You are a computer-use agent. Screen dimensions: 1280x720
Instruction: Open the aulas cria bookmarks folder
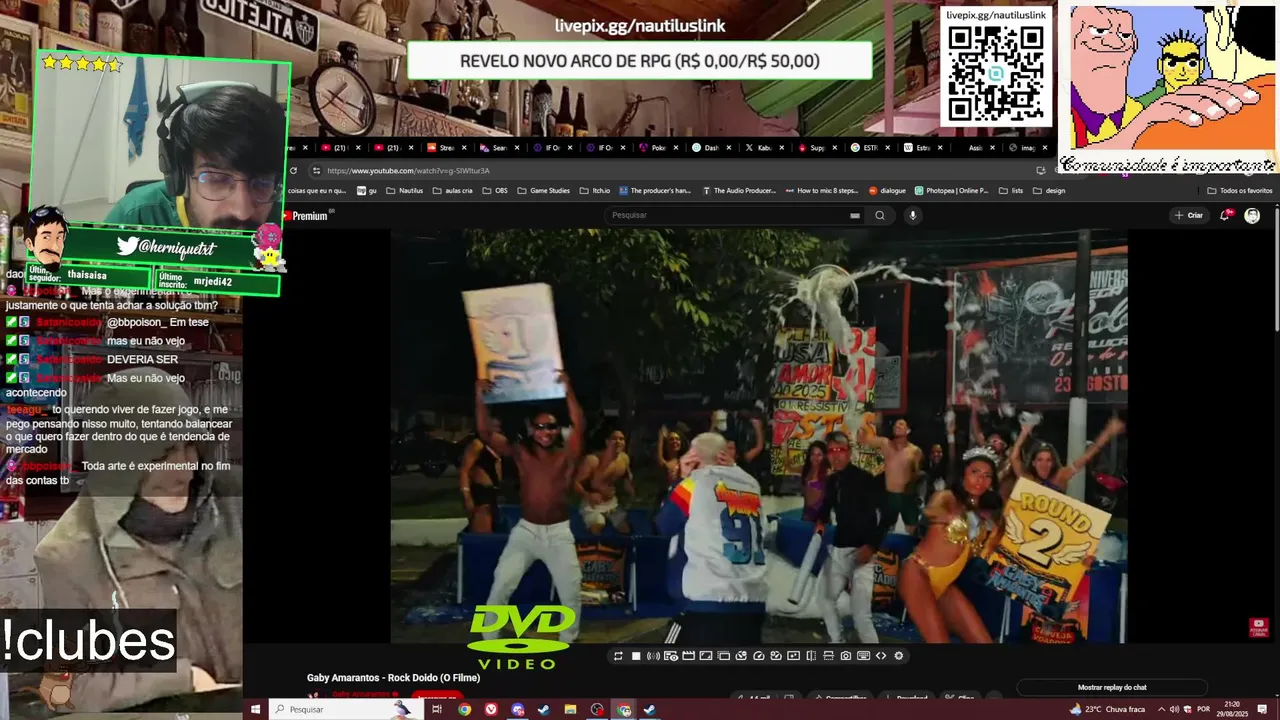pos(452,190)
